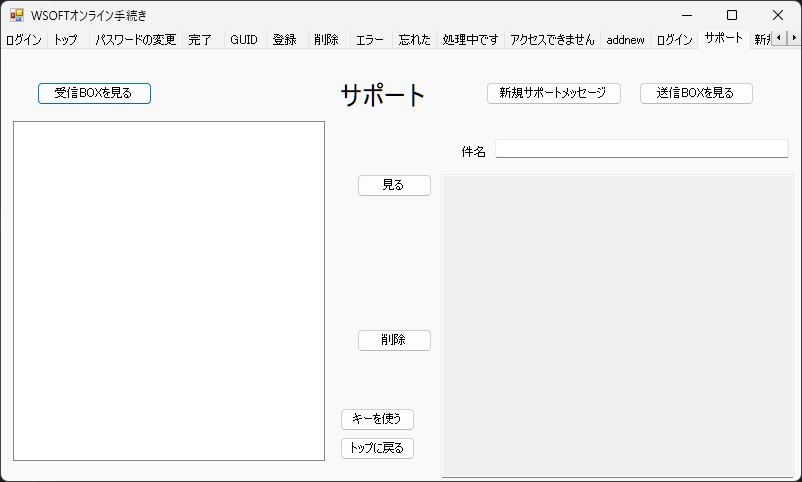Open the アクセスできません tab
Viewport: 802px width, 482px height.
(x=552, y=40)
